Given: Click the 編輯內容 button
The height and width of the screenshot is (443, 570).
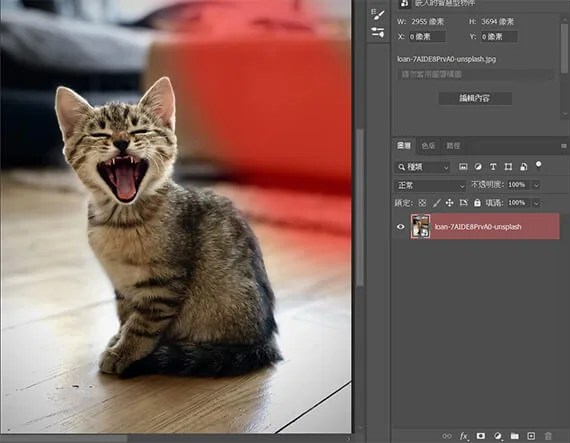Looking at the screenshot, I should tap(475, 98).
